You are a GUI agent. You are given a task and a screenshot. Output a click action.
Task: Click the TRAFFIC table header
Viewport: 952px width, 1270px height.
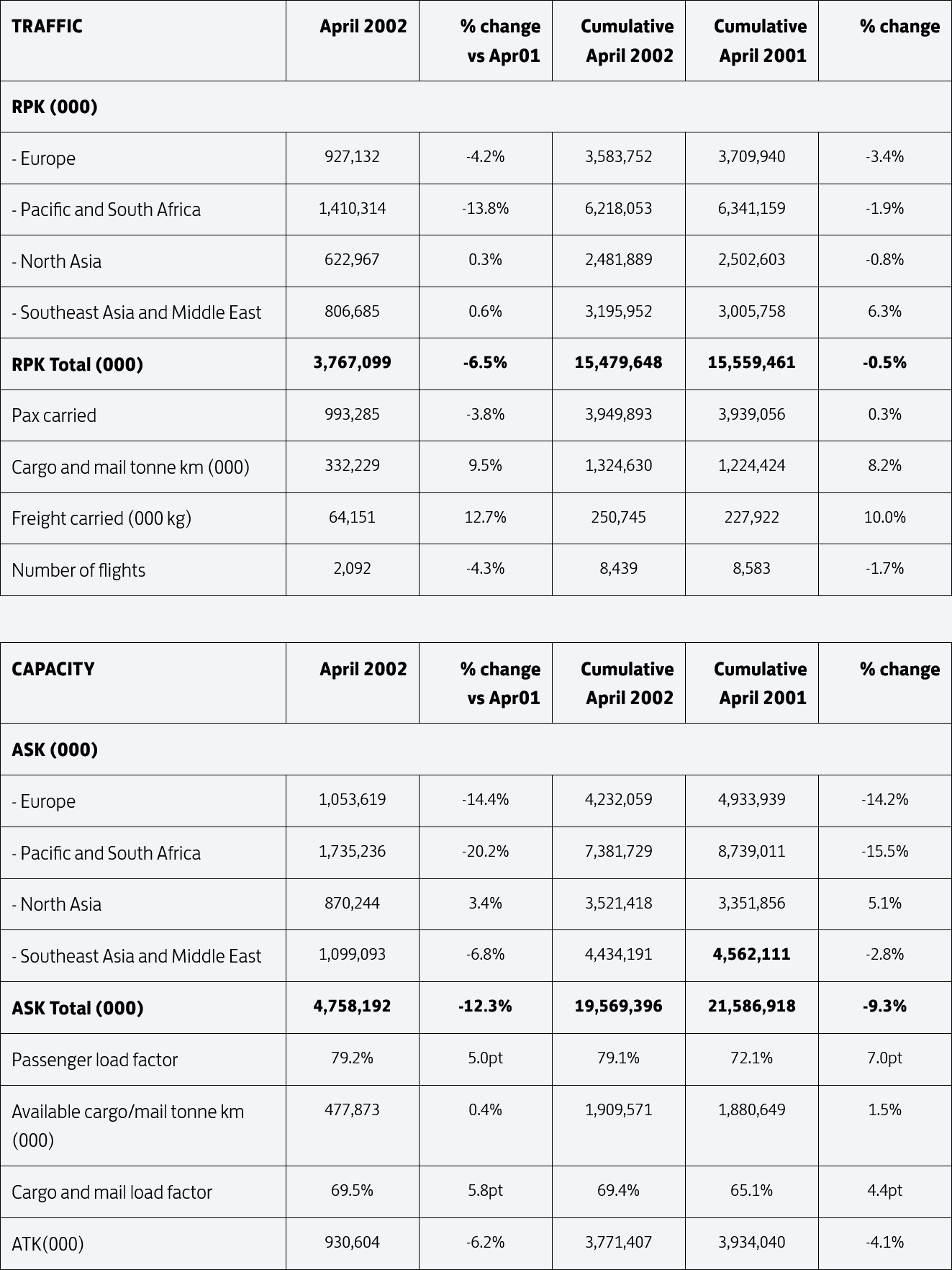click(x=47, y=27)
